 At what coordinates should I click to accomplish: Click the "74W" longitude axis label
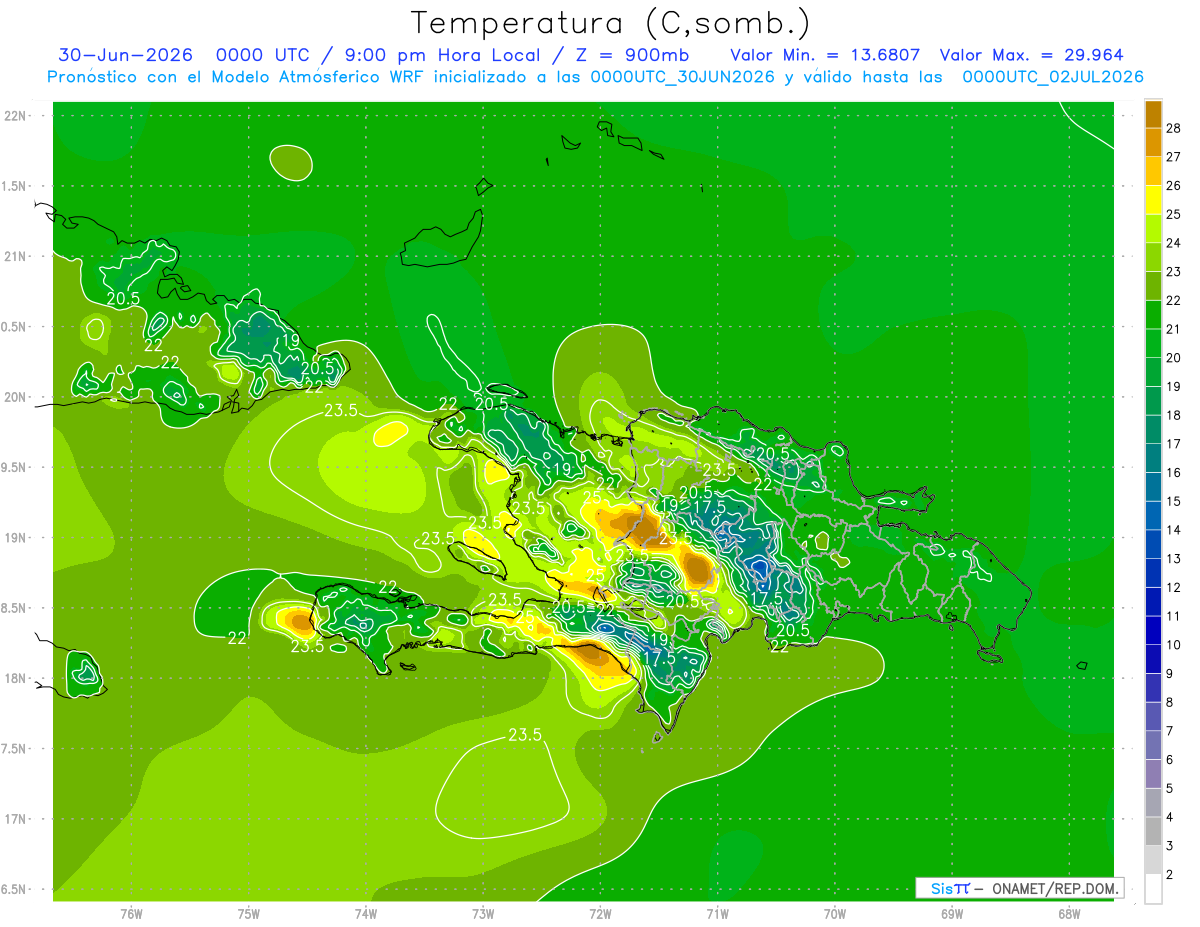click(x=366, y=913)
